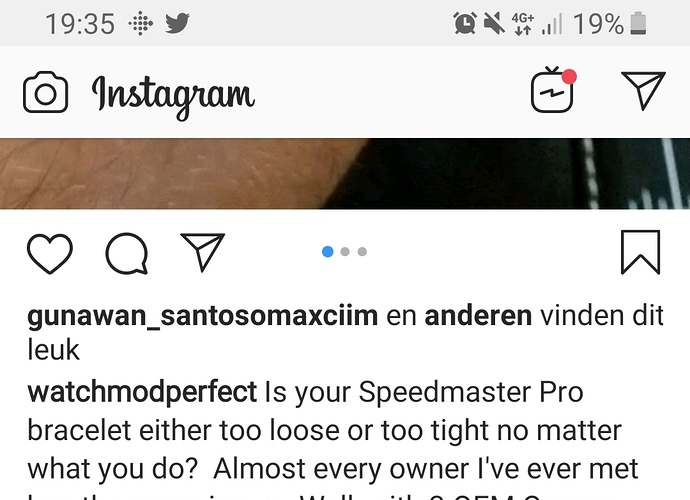Viewport: 690px width, 500px height.
Task: Save the post with the bookmark icon
Action: click(x=640, y=252)
